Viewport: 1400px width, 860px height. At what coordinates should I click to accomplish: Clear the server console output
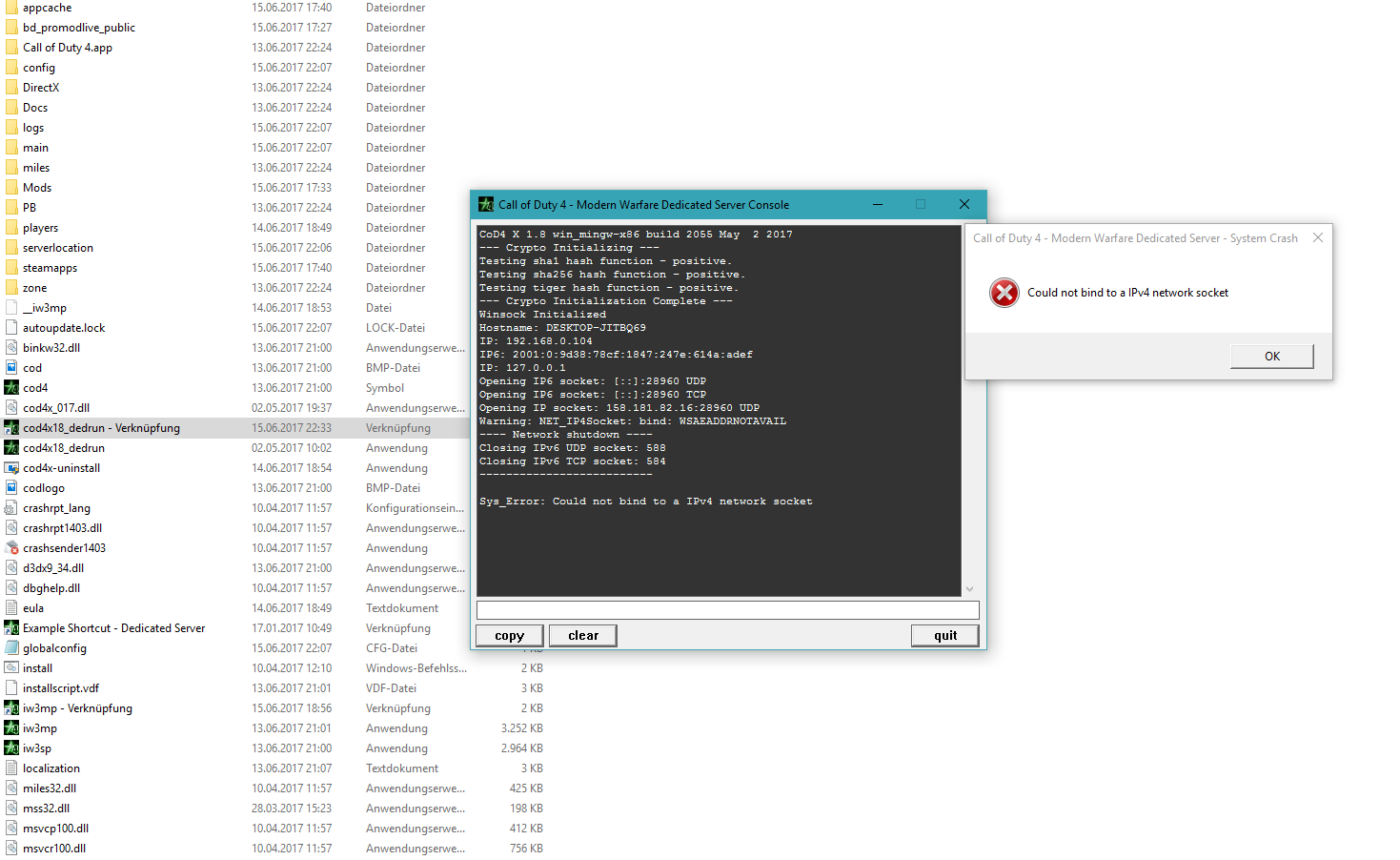pos(583,636)
